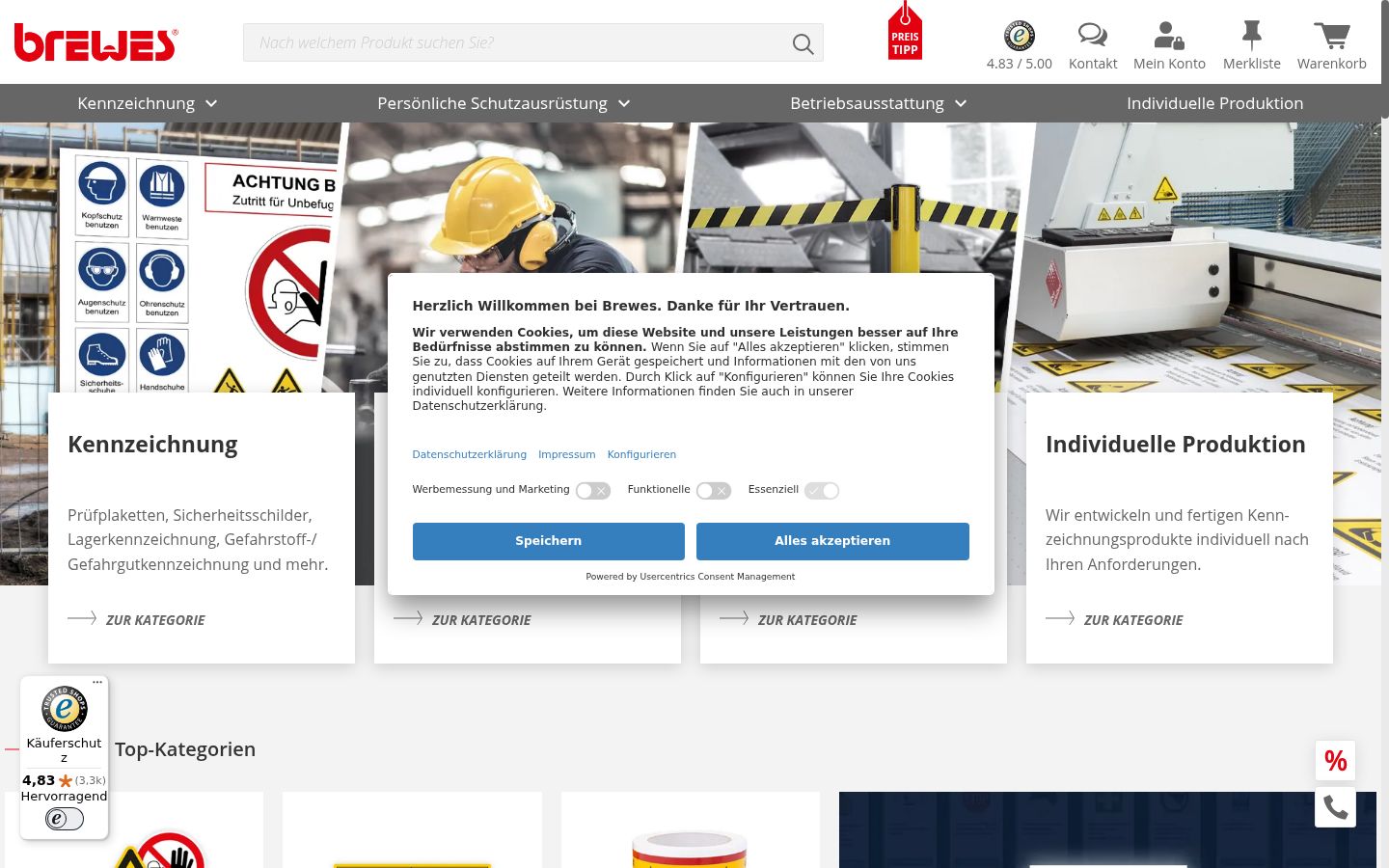Click Trusted Shops 4.83 rating badge in header
This screenshot has width=1389, height=868.
click(1019, 46)
